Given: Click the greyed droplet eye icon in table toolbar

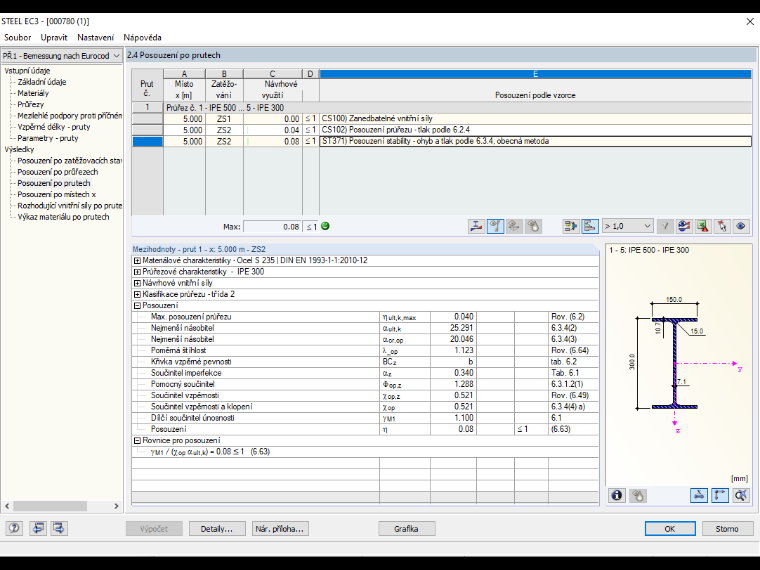Looking at the screenshot, I should tap(533, 226).
